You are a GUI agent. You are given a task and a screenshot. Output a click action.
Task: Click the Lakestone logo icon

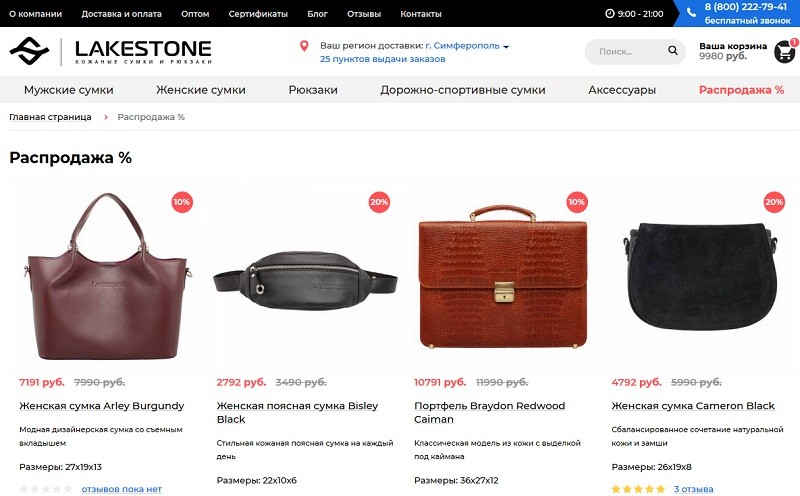(29, 51)
